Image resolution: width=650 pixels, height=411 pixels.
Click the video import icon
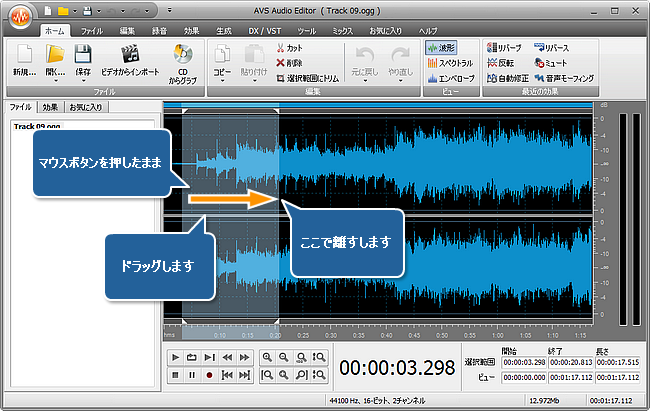130,56
